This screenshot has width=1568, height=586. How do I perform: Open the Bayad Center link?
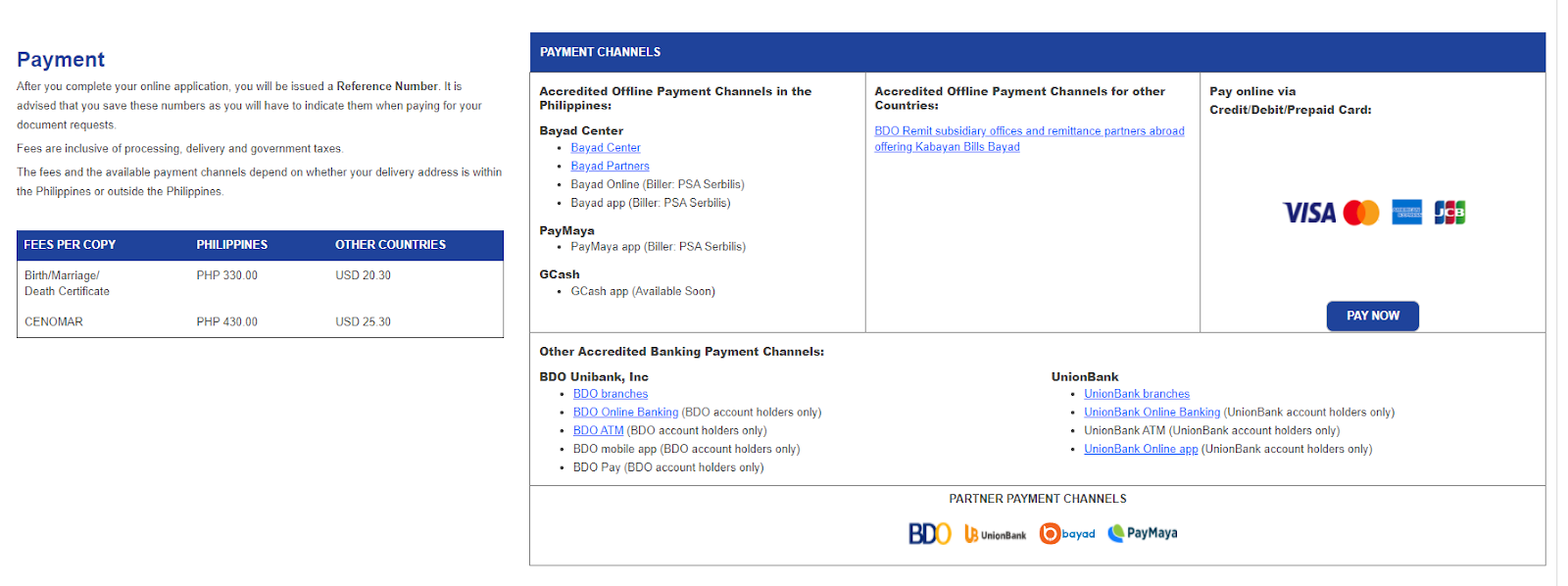coord(606,148)
